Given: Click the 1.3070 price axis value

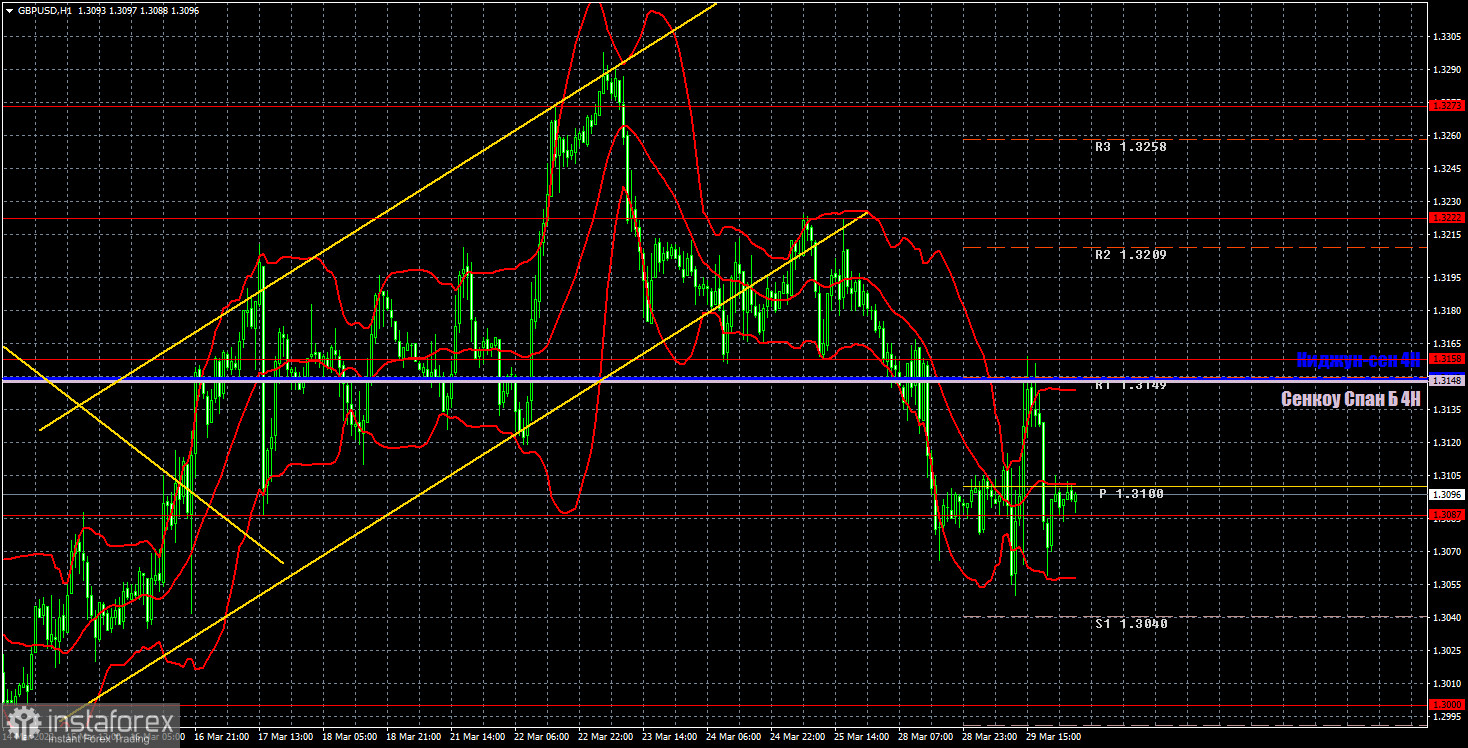Looking at the screenshot, I should [x=1446, y=551].
